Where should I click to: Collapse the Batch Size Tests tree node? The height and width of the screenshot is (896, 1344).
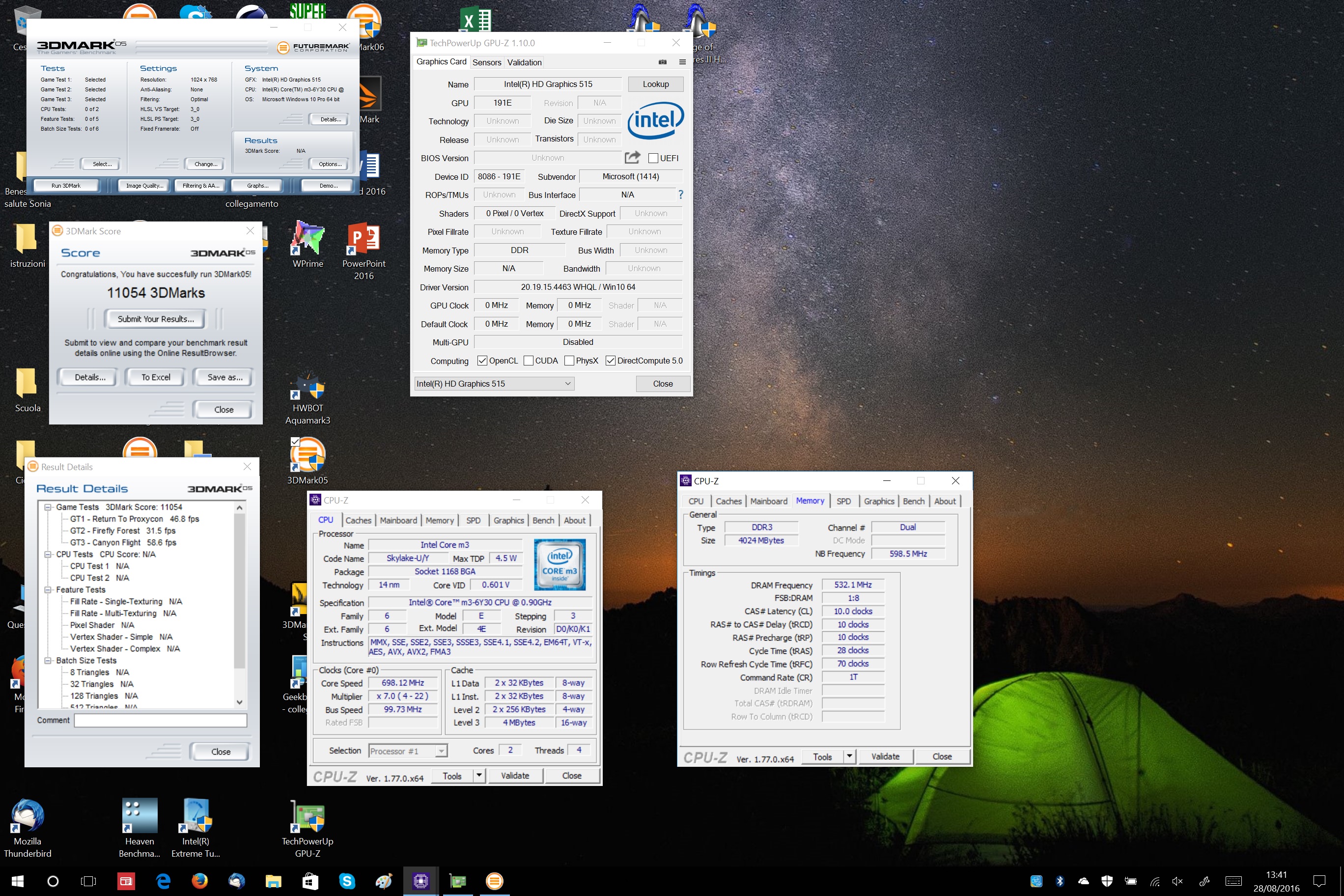(x=49, y=661)
